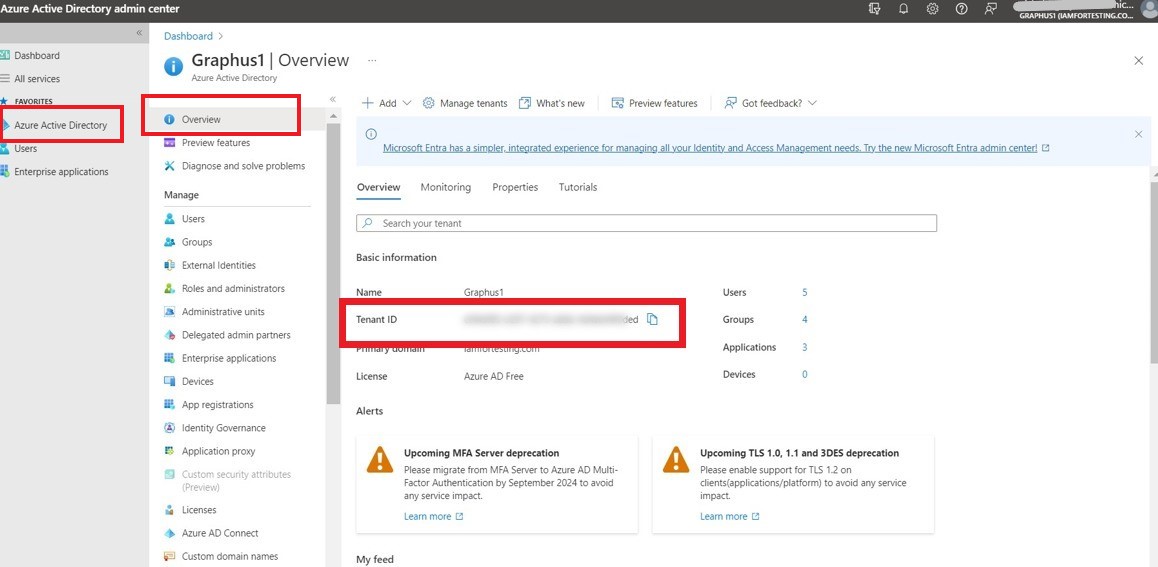Image resolution: width=1158 pixels, height=567 pixels.
Task: Open the ellipsis more options beside Overview title
Action: [372, 61]
